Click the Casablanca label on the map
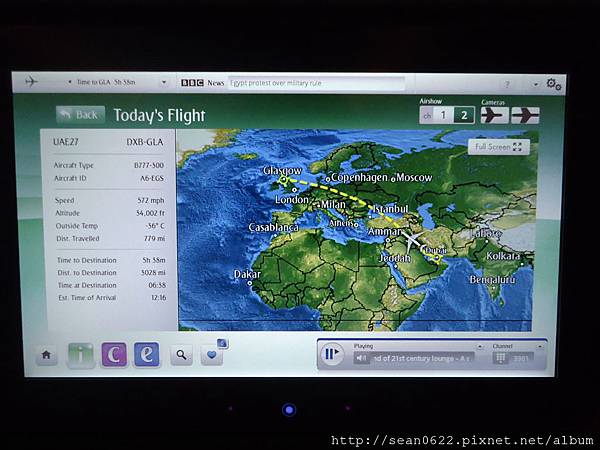600x450 pixels. point(273,227)
